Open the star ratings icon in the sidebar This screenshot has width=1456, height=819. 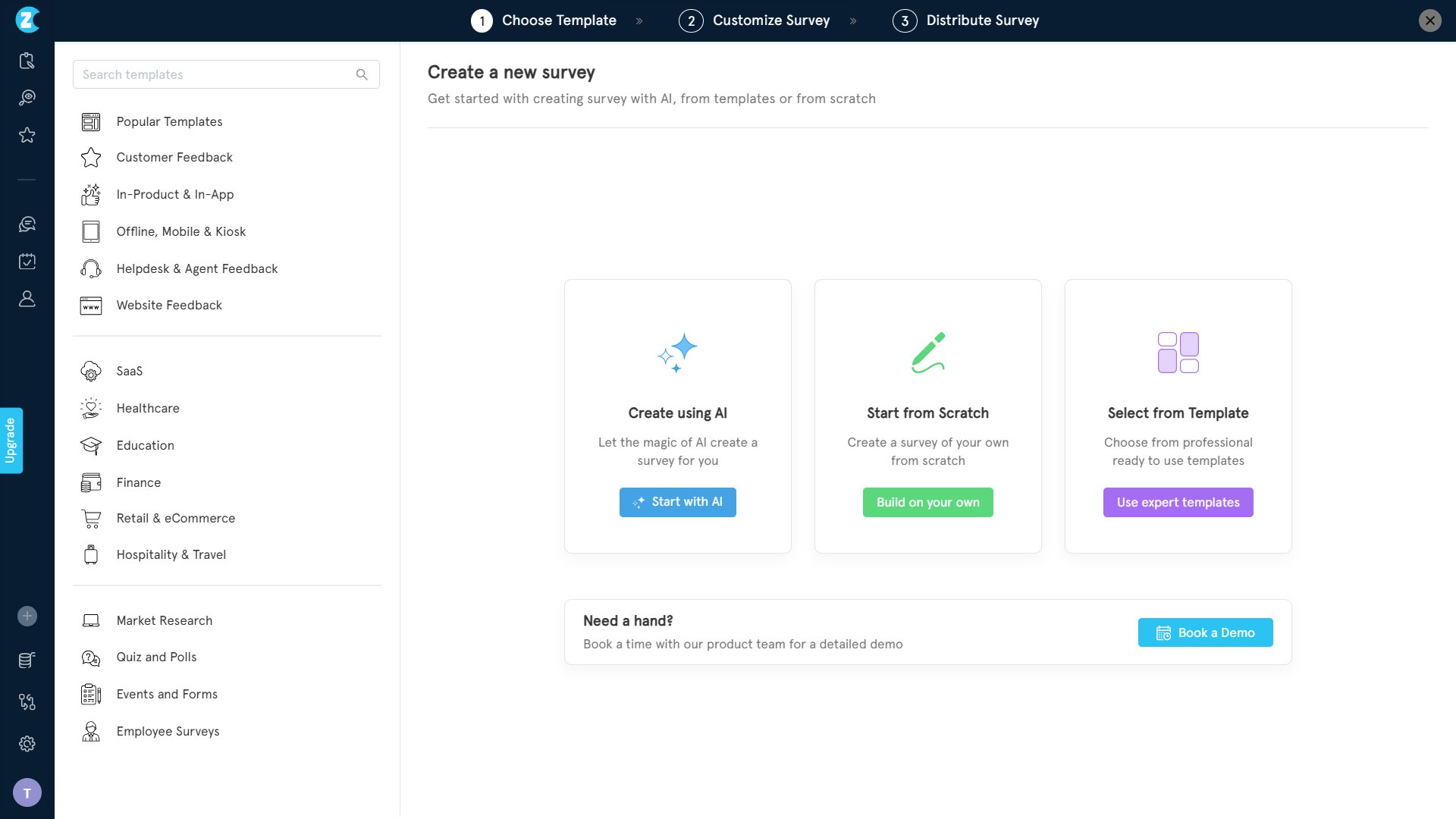click(x=27, y=135)
